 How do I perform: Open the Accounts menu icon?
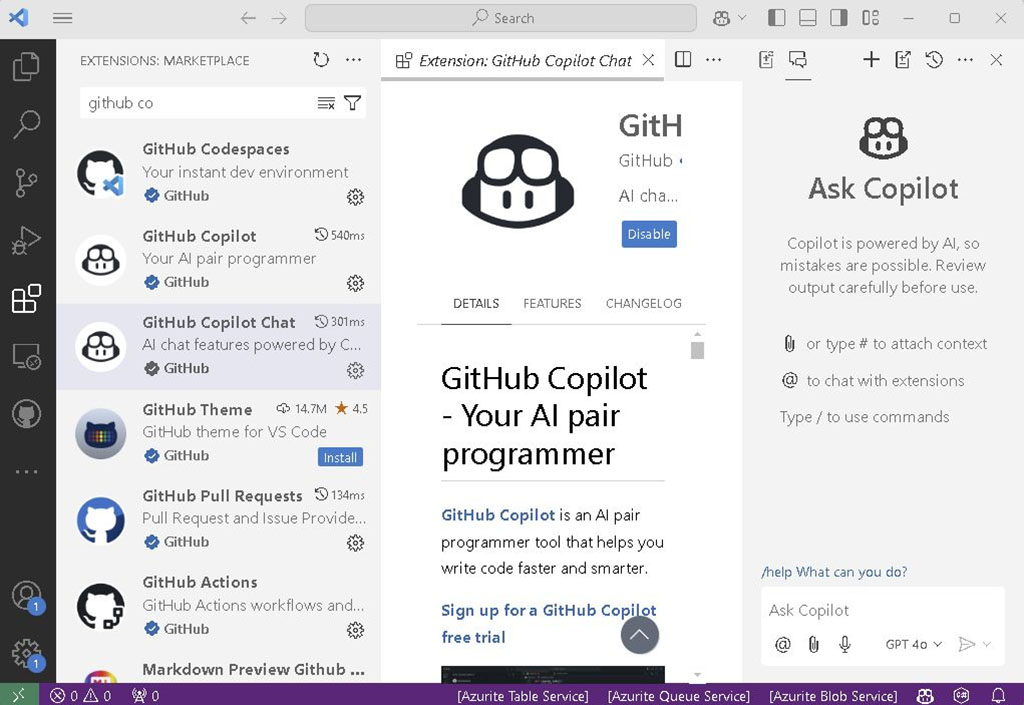(x=26, y=596)
